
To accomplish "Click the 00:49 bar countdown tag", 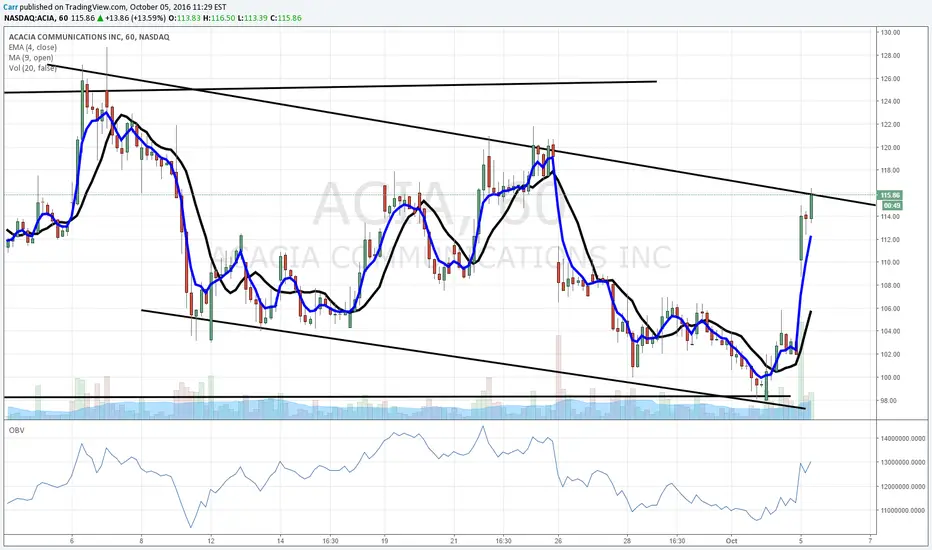I will (x=892, y=205).
